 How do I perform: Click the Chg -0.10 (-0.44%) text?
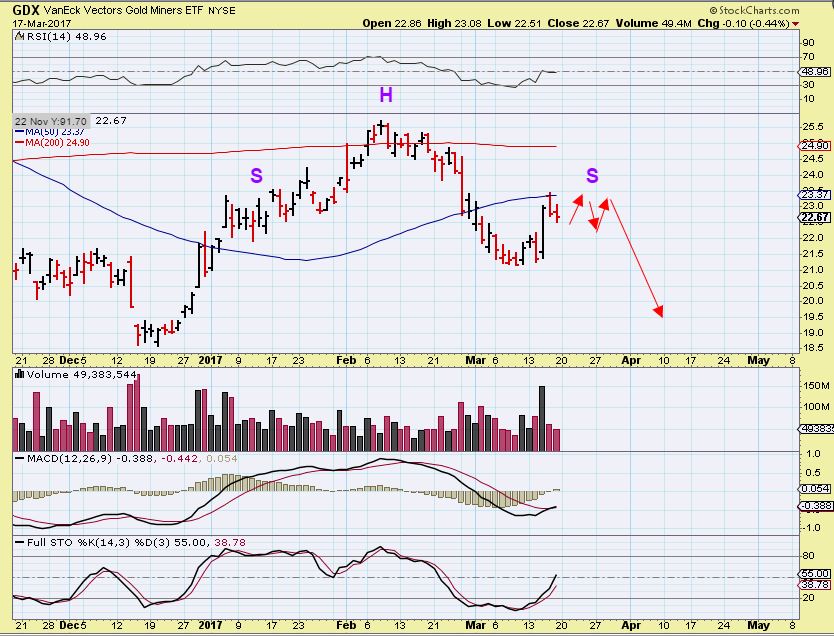coord(744,23)
